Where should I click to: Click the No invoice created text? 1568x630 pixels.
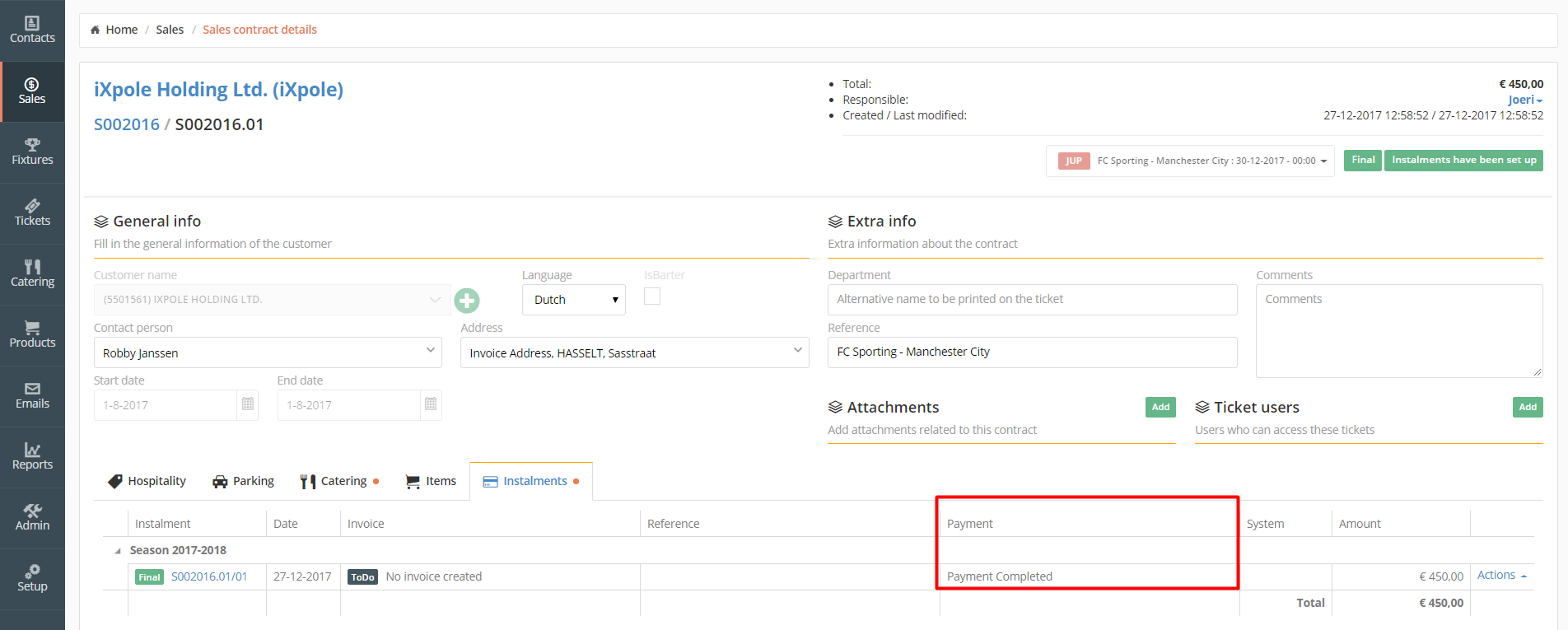pos(434,576)
